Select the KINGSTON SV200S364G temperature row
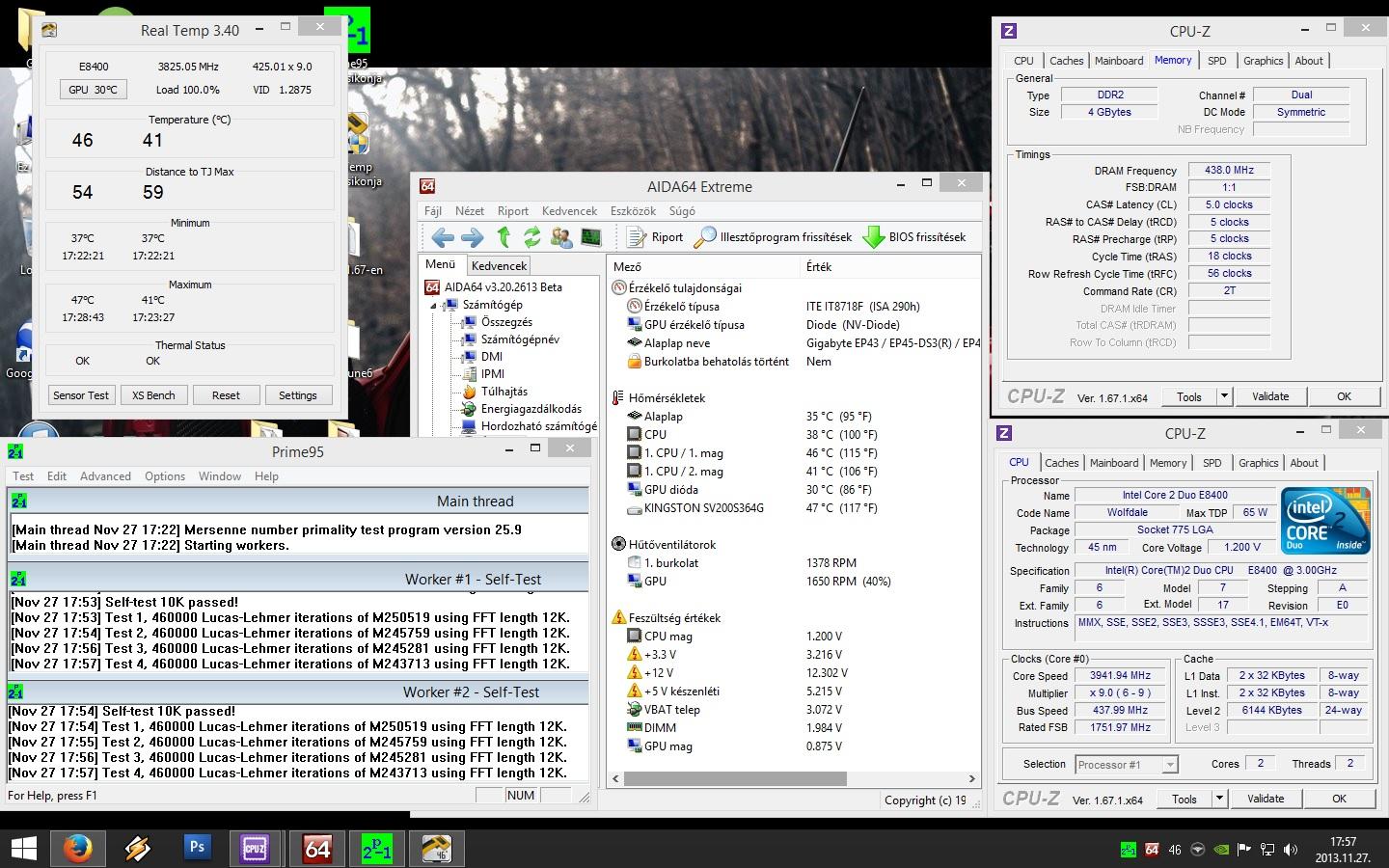1389x868 pixels. point(795,508)
